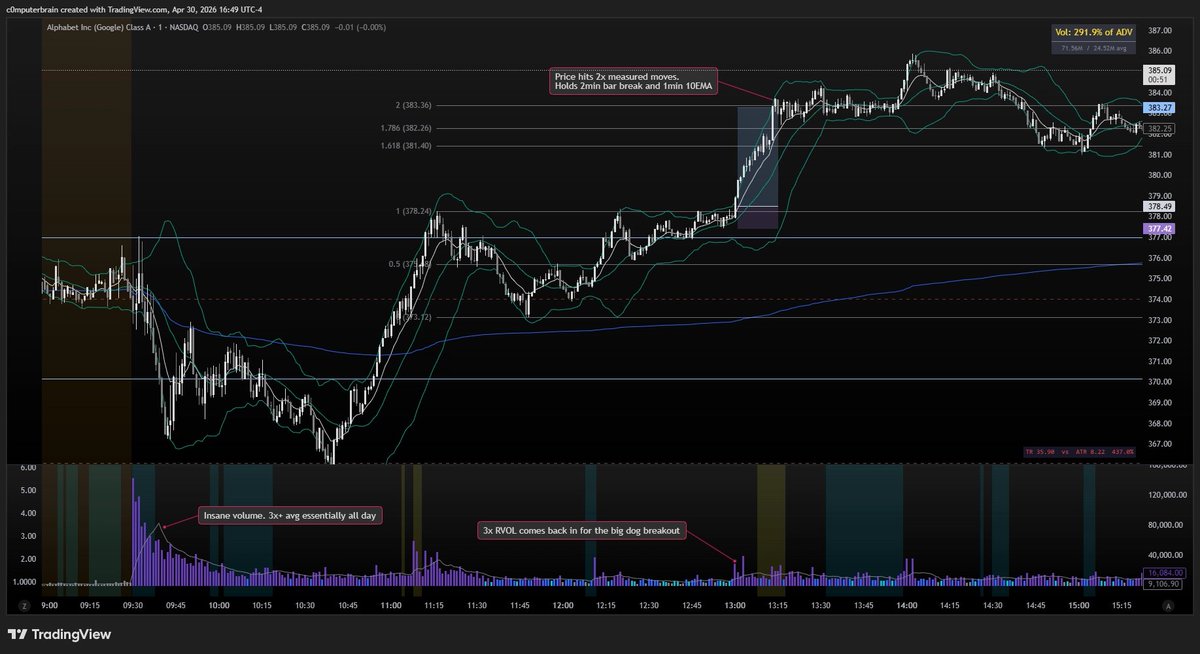Select the '3x RVOL comes back in' annotation box
The width and height of the screenshot is (1200, 654).
pyautogui.click(x=582, y=531)
